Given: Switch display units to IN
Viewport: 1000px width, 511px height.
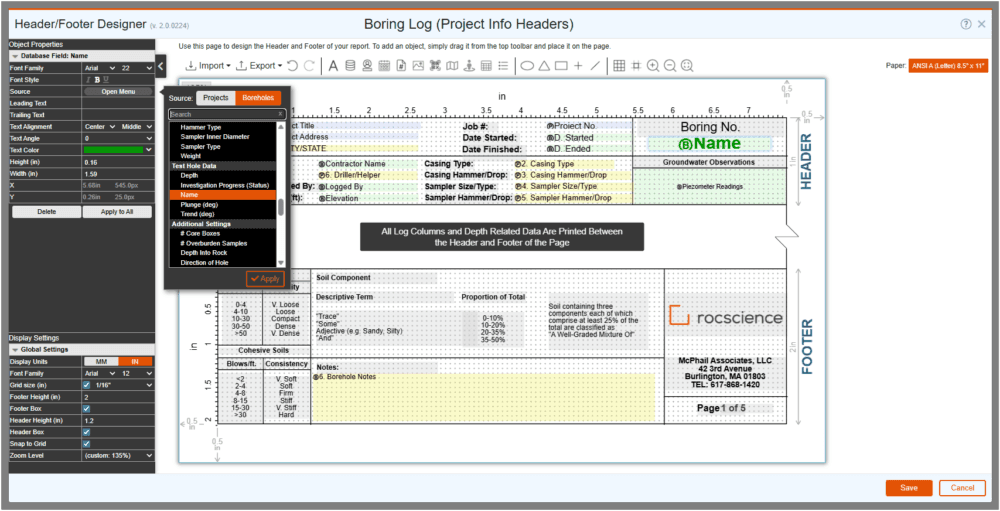Looking at the screenshot, I should (135, 361).
